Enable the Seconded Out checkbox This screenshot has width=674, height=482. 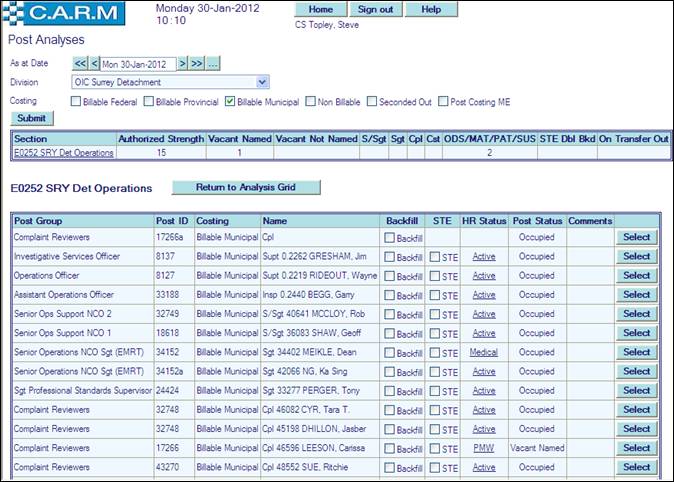373,101
